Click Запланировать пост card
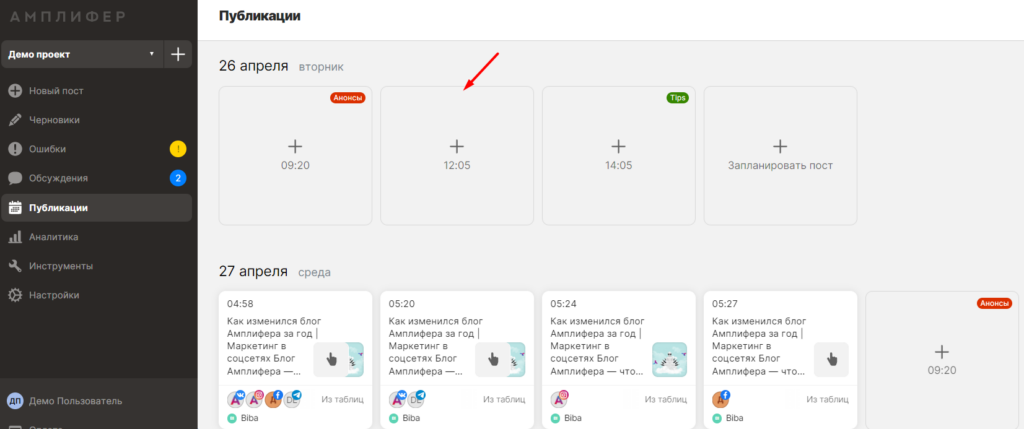This screenshot has height=429, width=1024. 780,155
